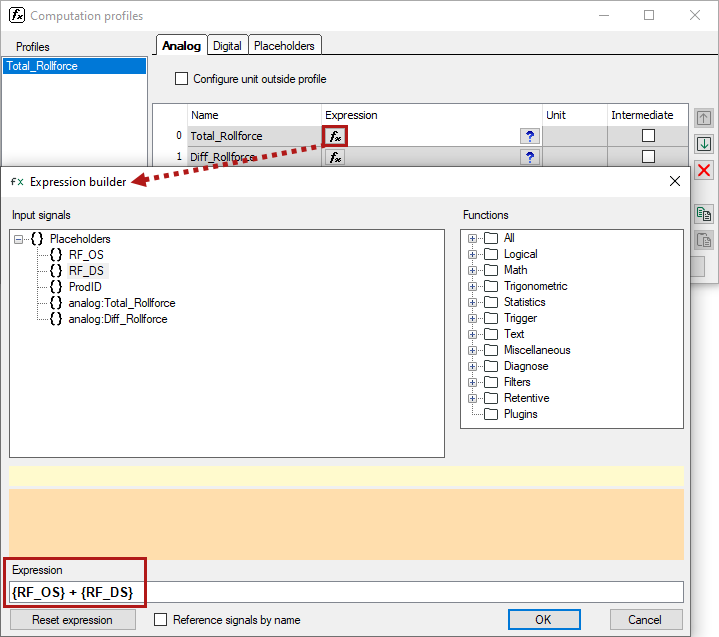Viewport: 719px width, 637px height.
Task: Select Total_Rollforce in Profiles list
Action: pyautogui.click(x=74, y=66)
